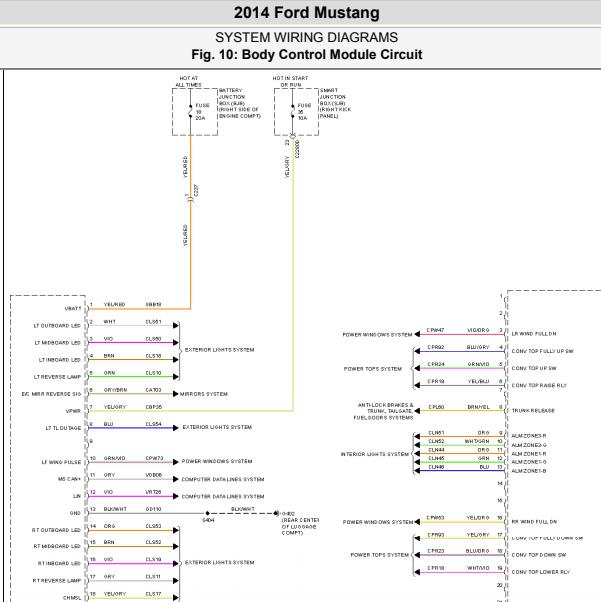Click the CPR92 circuit code
Screen dimensions: 601x602
point(436,347)
